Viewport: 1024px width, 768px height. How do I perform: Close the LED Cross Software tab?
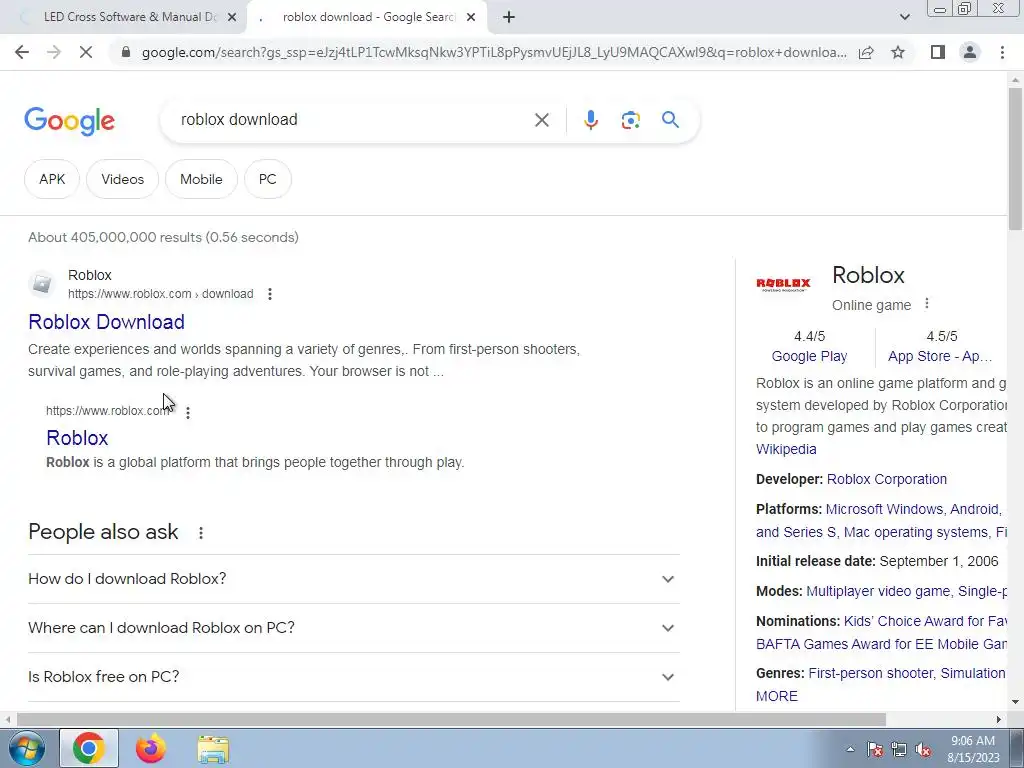[x=232, y=18]
